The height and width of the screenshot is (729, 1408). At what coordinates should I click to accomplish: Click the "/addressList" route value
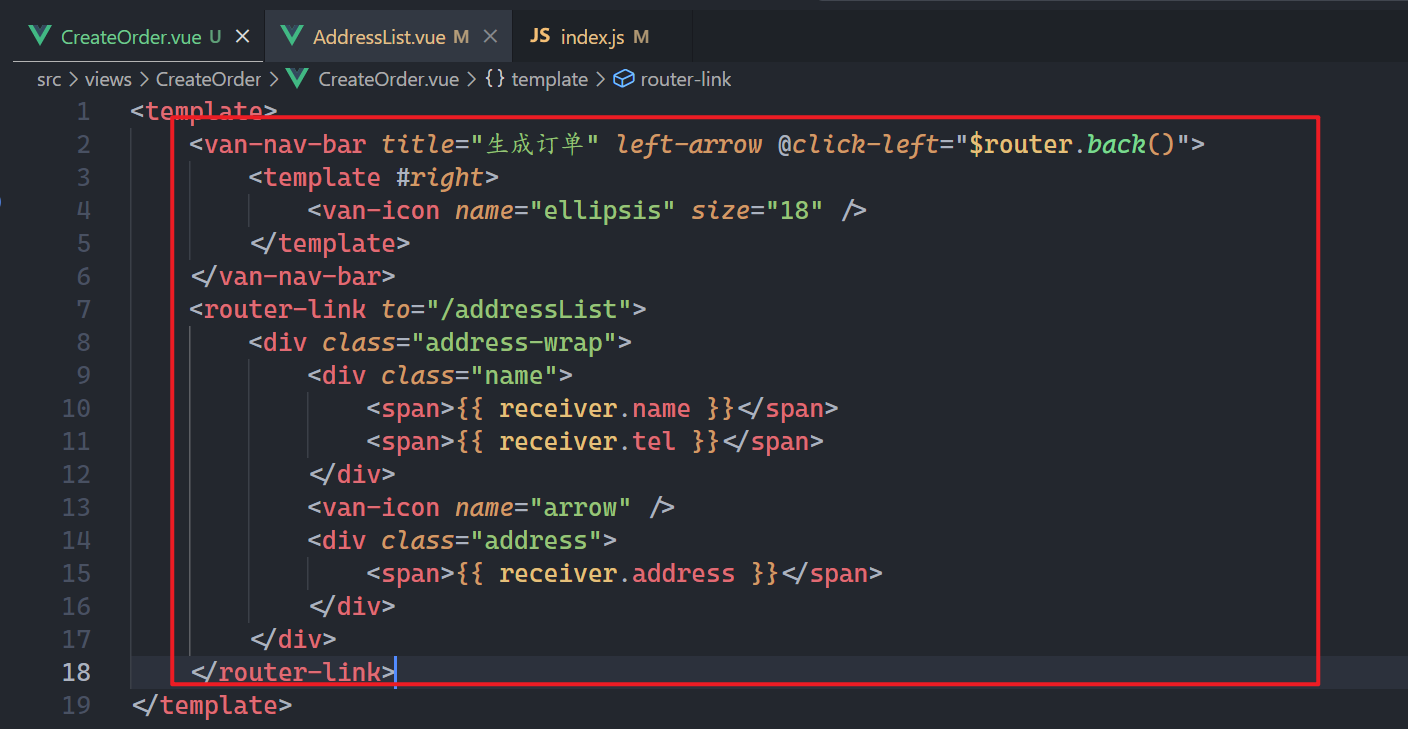click(x=528, y=310)
